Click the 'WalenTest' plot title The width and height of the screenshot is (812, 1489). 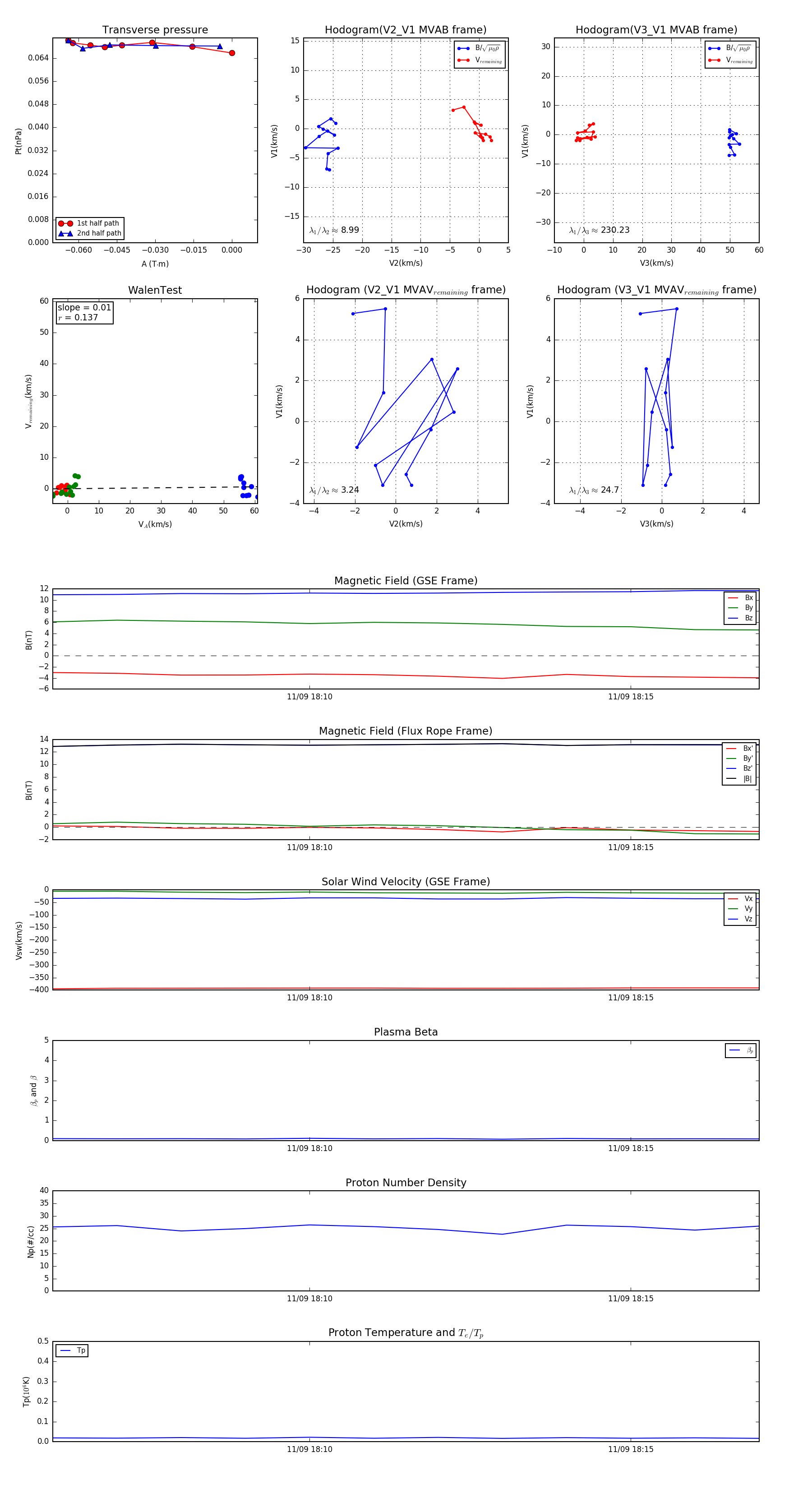click(x=155, y=290)
